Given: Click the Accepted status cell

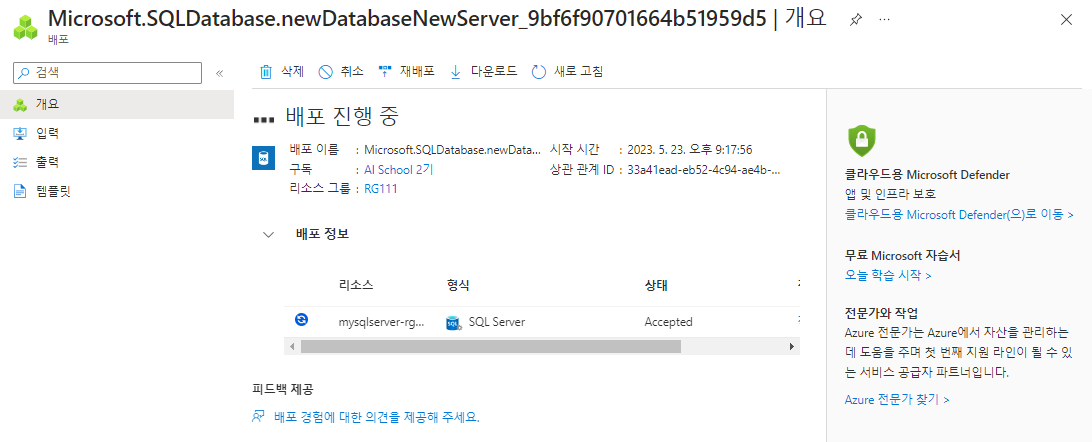Looking at the screenshot, I should pyautogui.click(x=669, y=322).
